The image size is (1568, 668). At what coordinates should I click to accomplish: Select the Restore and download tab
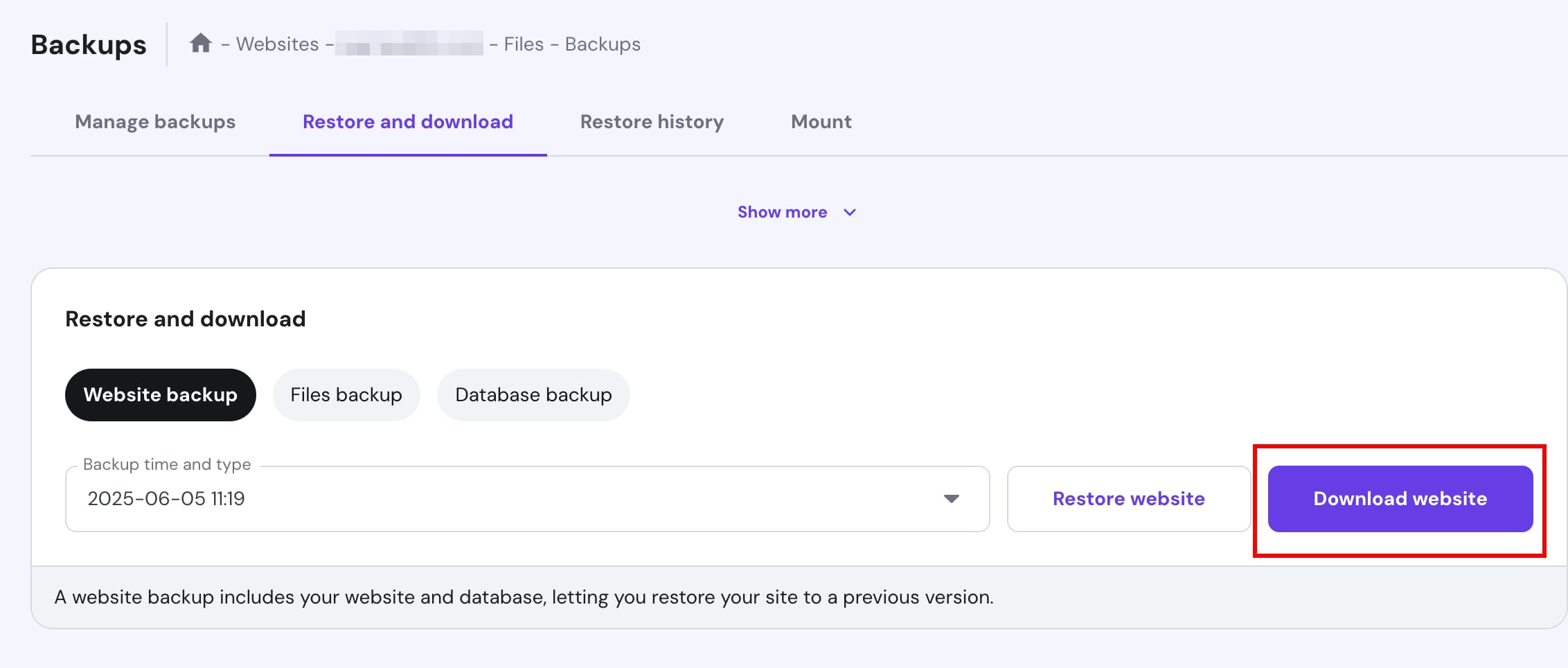coord(407,122)
